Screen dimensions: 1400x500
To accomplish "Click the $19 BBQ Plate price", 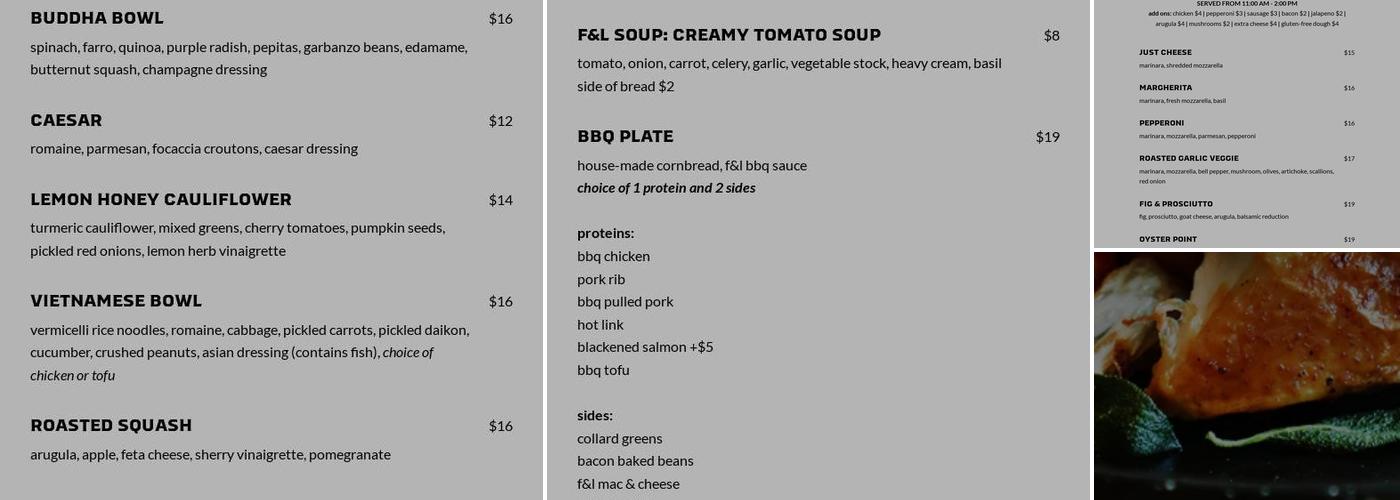I will pyautogui.click(x=1047, y=137).
